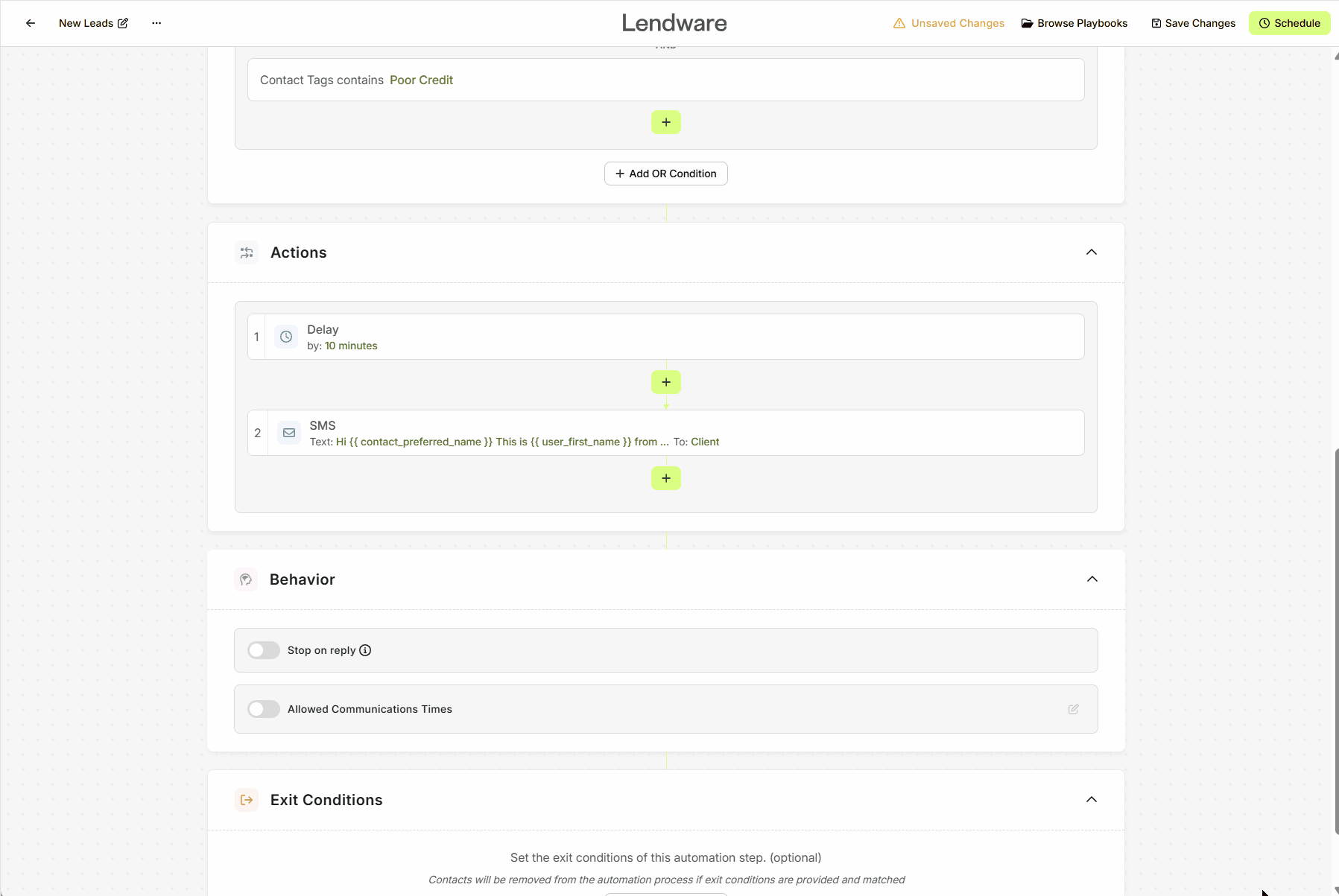Open the Actions section icon
The image size is (1339, 896).
(246, 252)
